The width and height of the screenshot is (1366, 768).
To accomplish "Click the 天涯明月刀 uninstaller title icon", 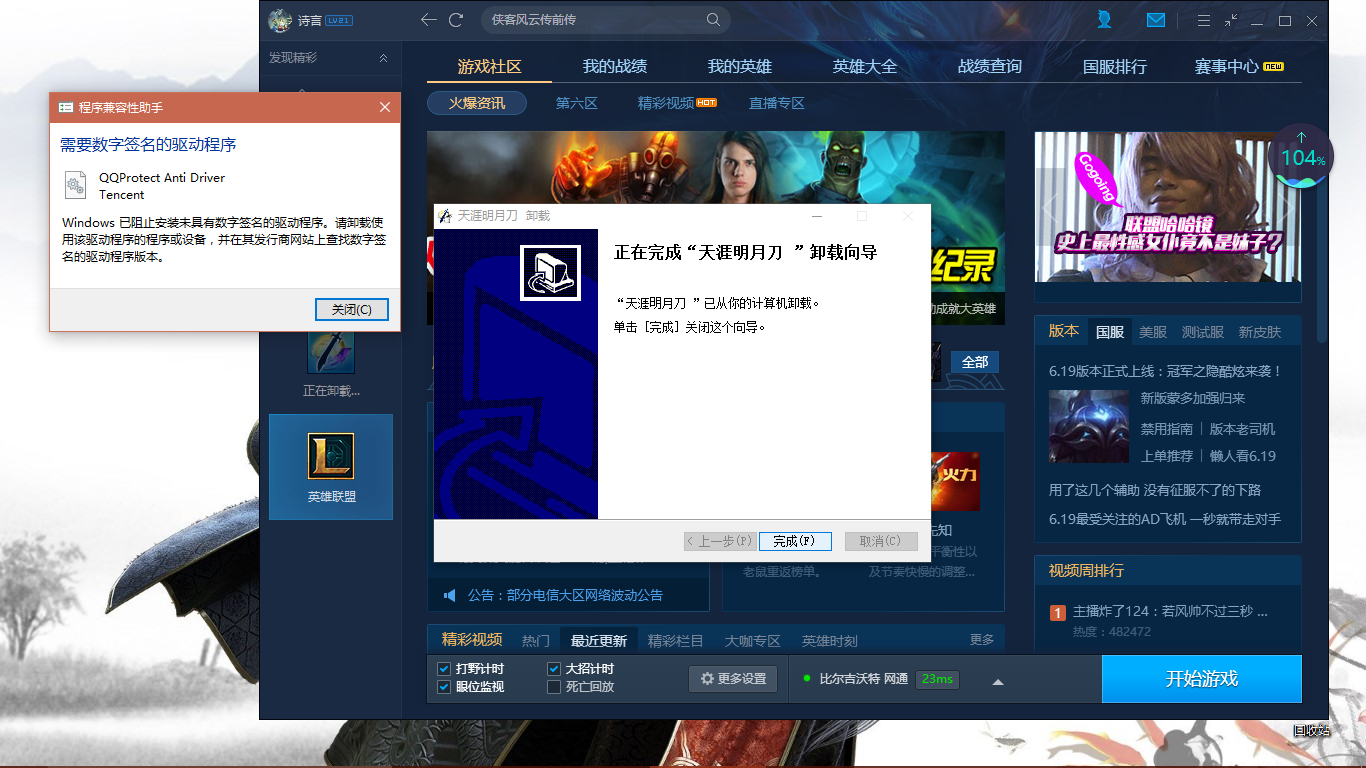I will (445, 216).
